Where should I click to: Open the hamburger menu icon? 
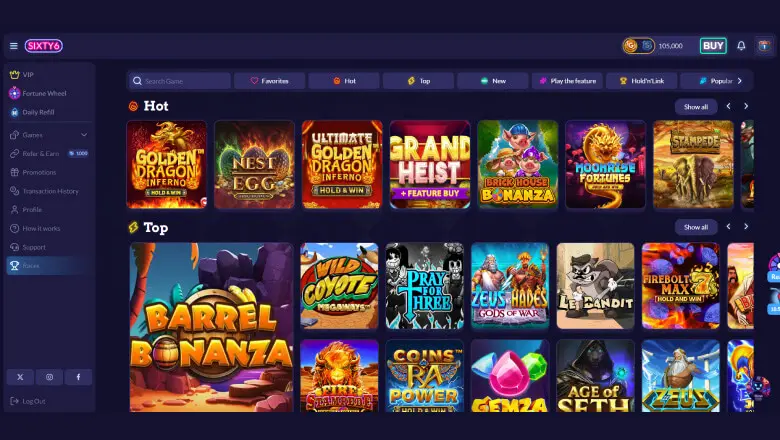13,46
